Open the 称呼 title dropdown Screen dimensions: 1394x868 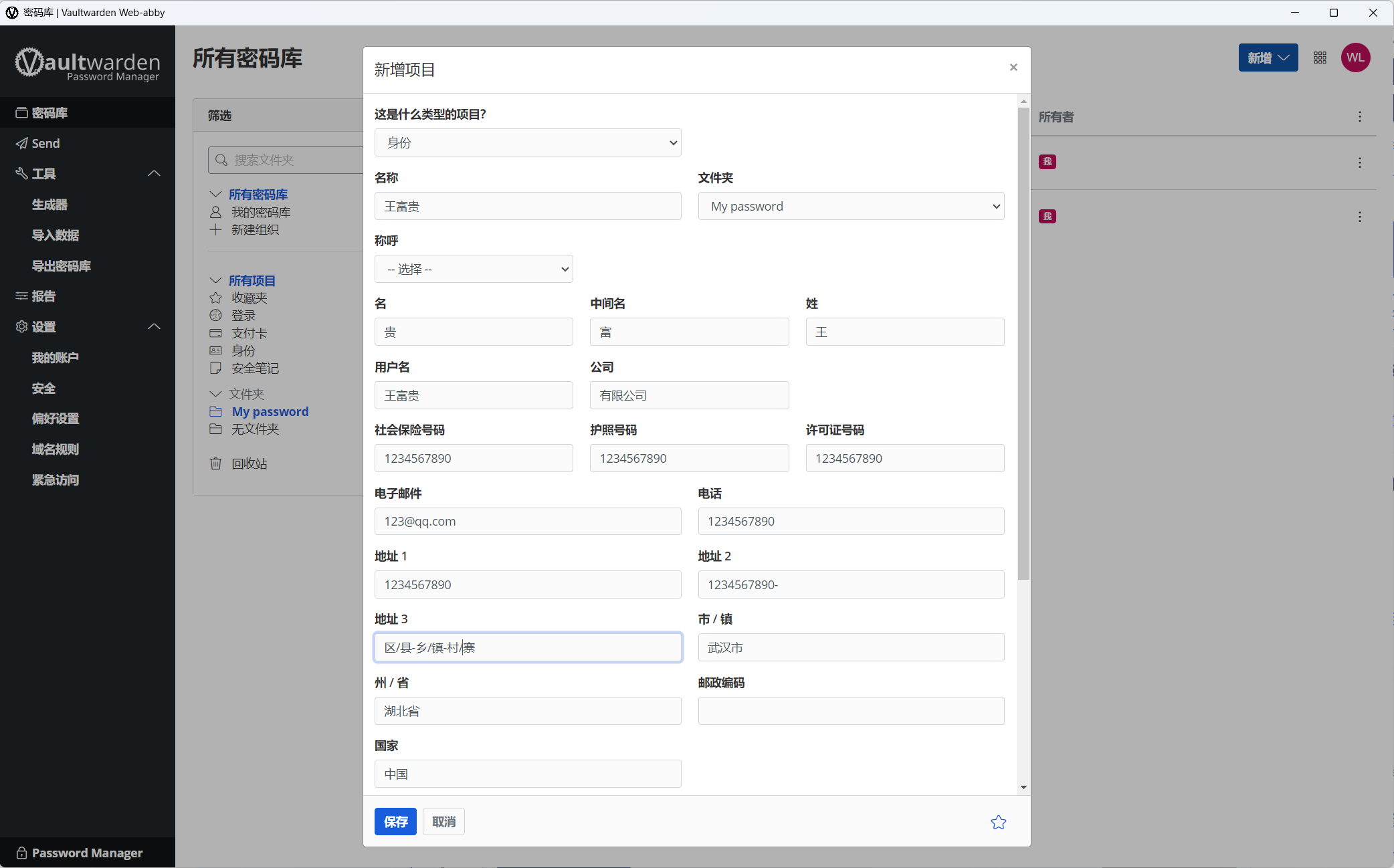(x=474, y=269)
